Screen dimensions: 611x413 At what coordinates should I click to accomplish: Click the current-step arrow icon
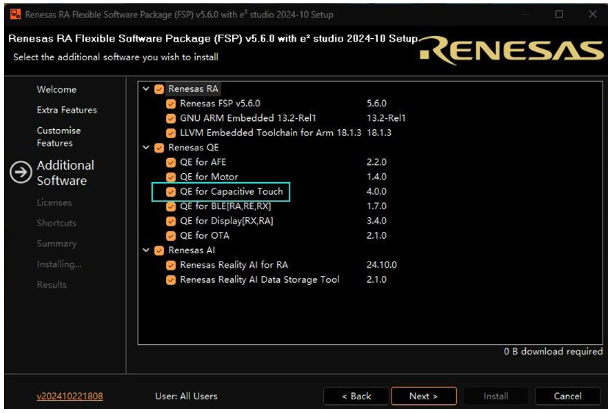(x=21, y=172)
